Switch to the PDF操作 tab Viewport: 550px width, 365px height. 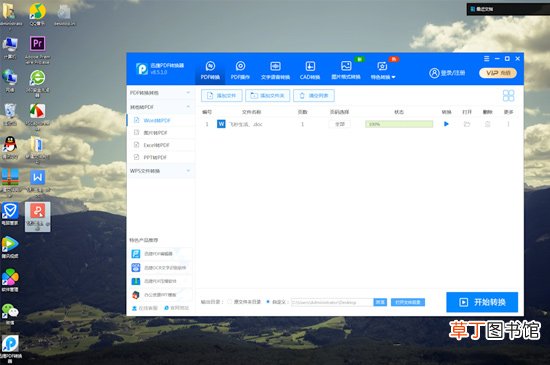[240, 70]
